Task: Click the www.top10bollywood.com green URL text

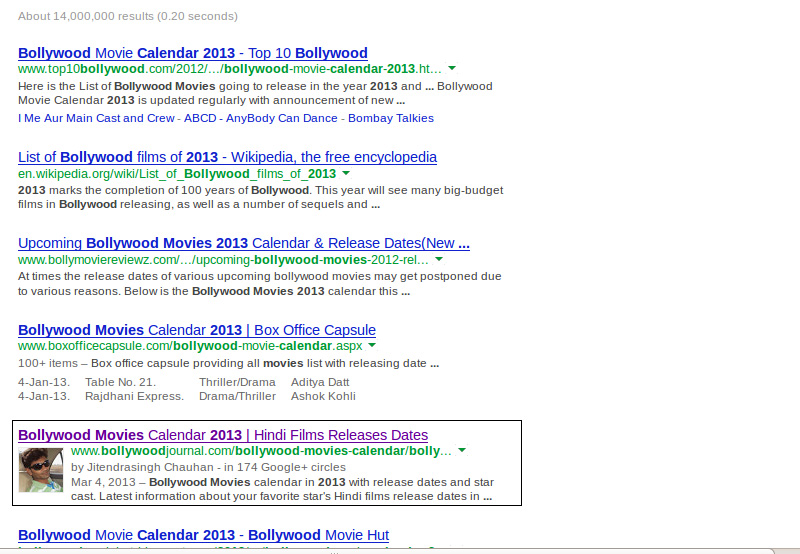Action: pos(230,69)
